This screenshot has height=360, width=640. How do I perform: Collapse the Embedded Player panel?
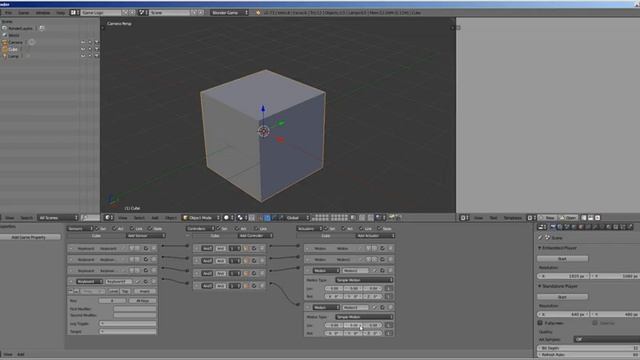pyautogui.click(x=540, y=248)
